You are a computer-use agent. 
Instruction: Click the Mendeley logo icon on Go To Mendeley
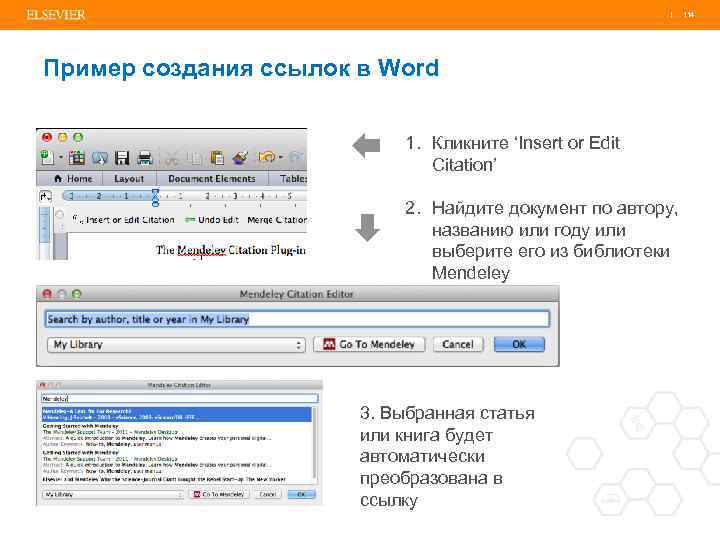329,344
